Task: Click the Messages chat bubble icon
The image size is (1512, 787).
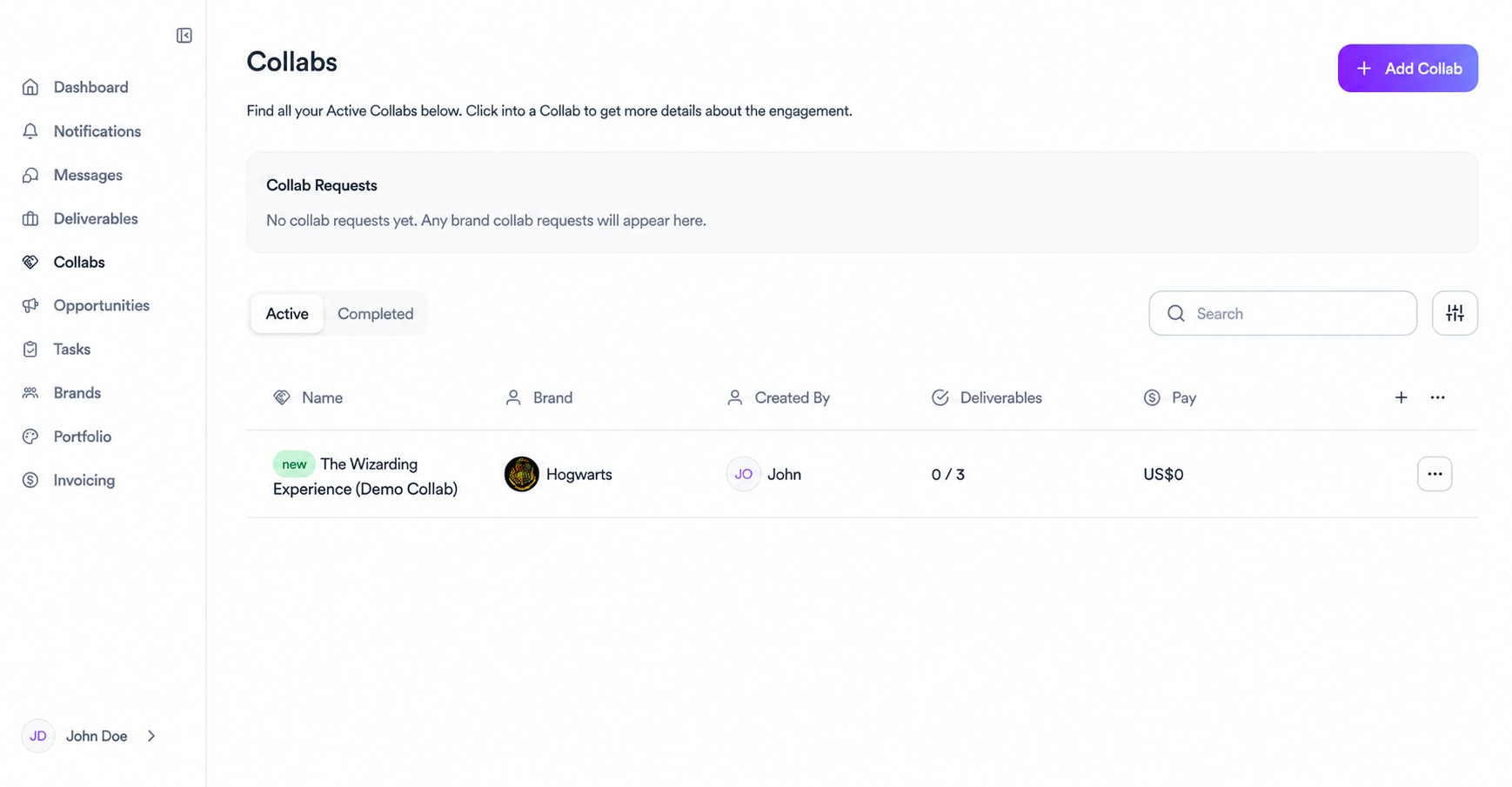Action: click(x=30, y=175)
